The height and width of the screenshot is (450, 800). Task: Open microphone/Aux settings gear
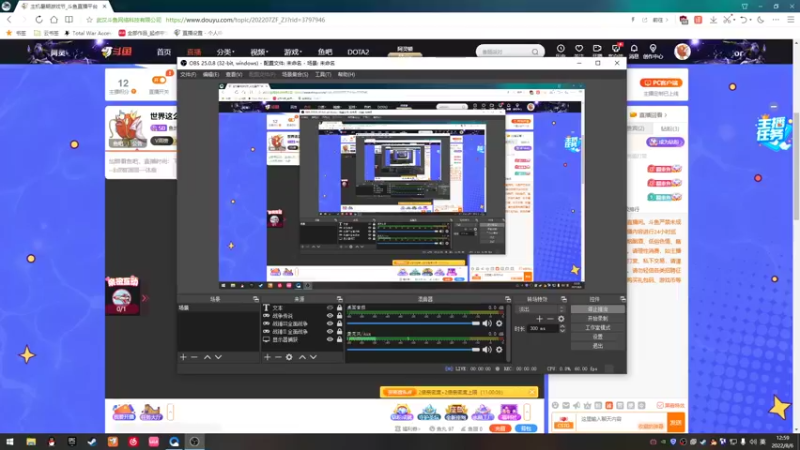point(499,349)
